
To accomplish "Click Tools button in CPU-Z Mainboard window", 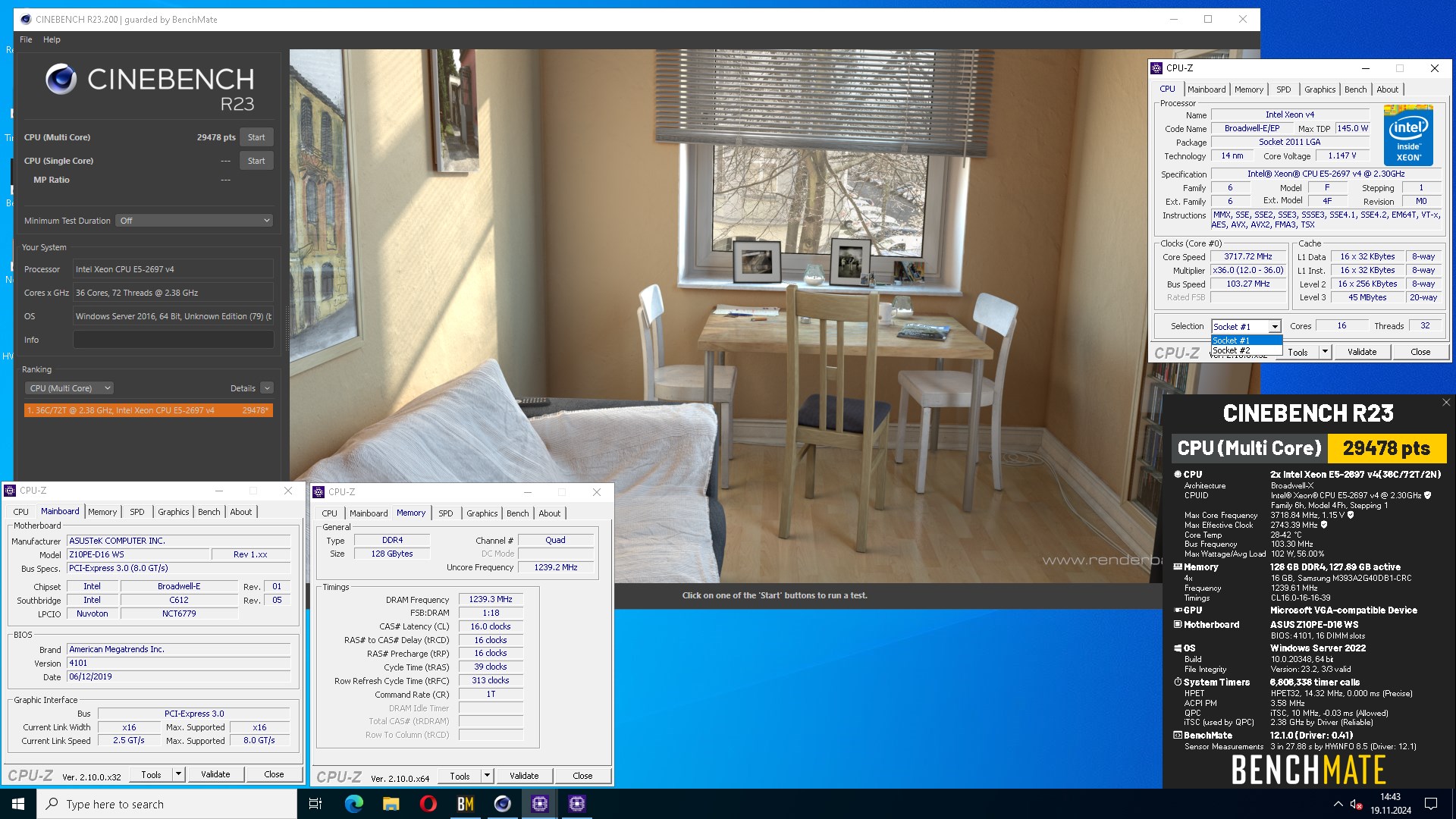I will [151, 774].
